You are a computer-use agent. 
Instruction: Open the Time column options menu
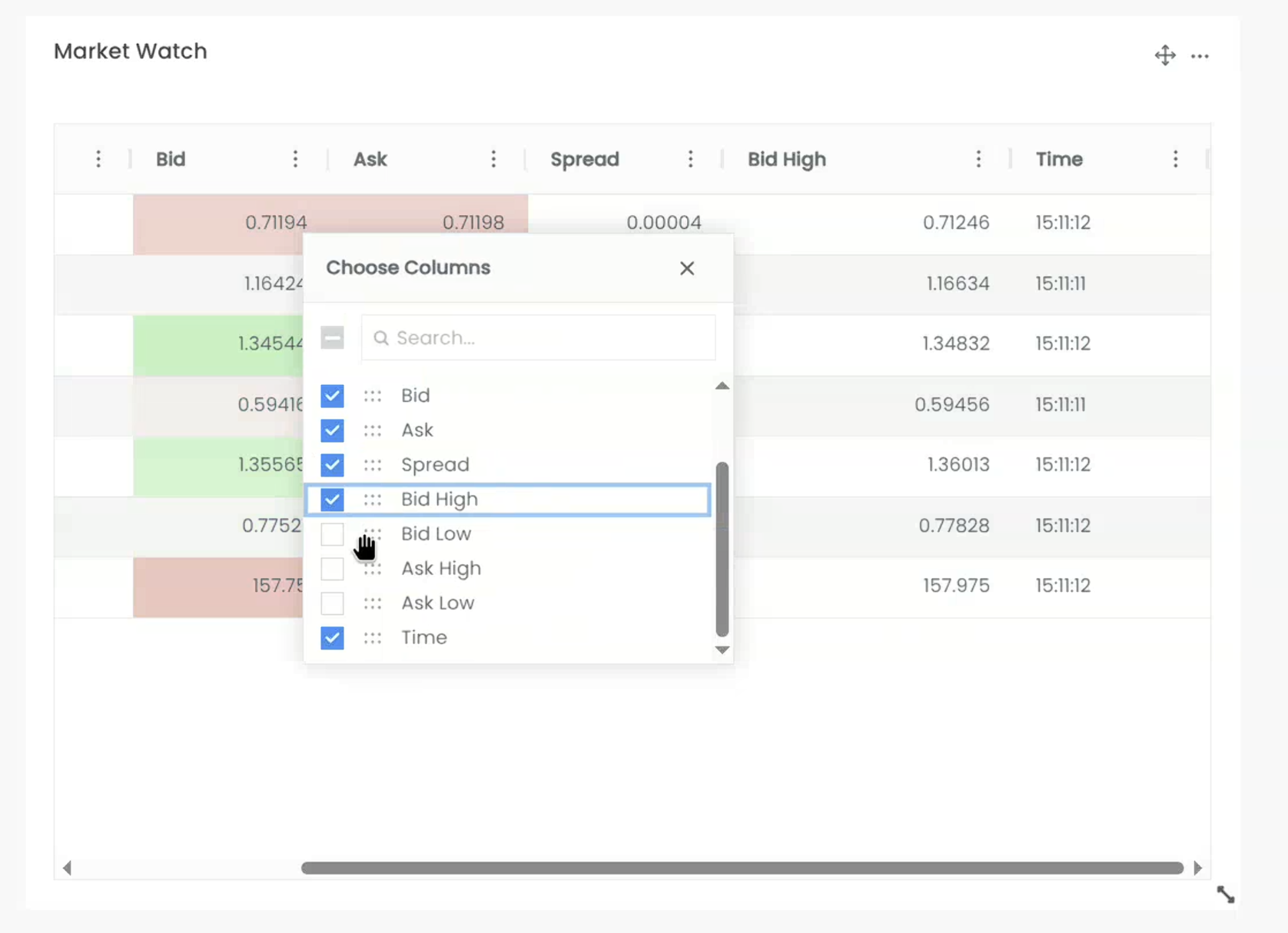(x=1175, y=159)
